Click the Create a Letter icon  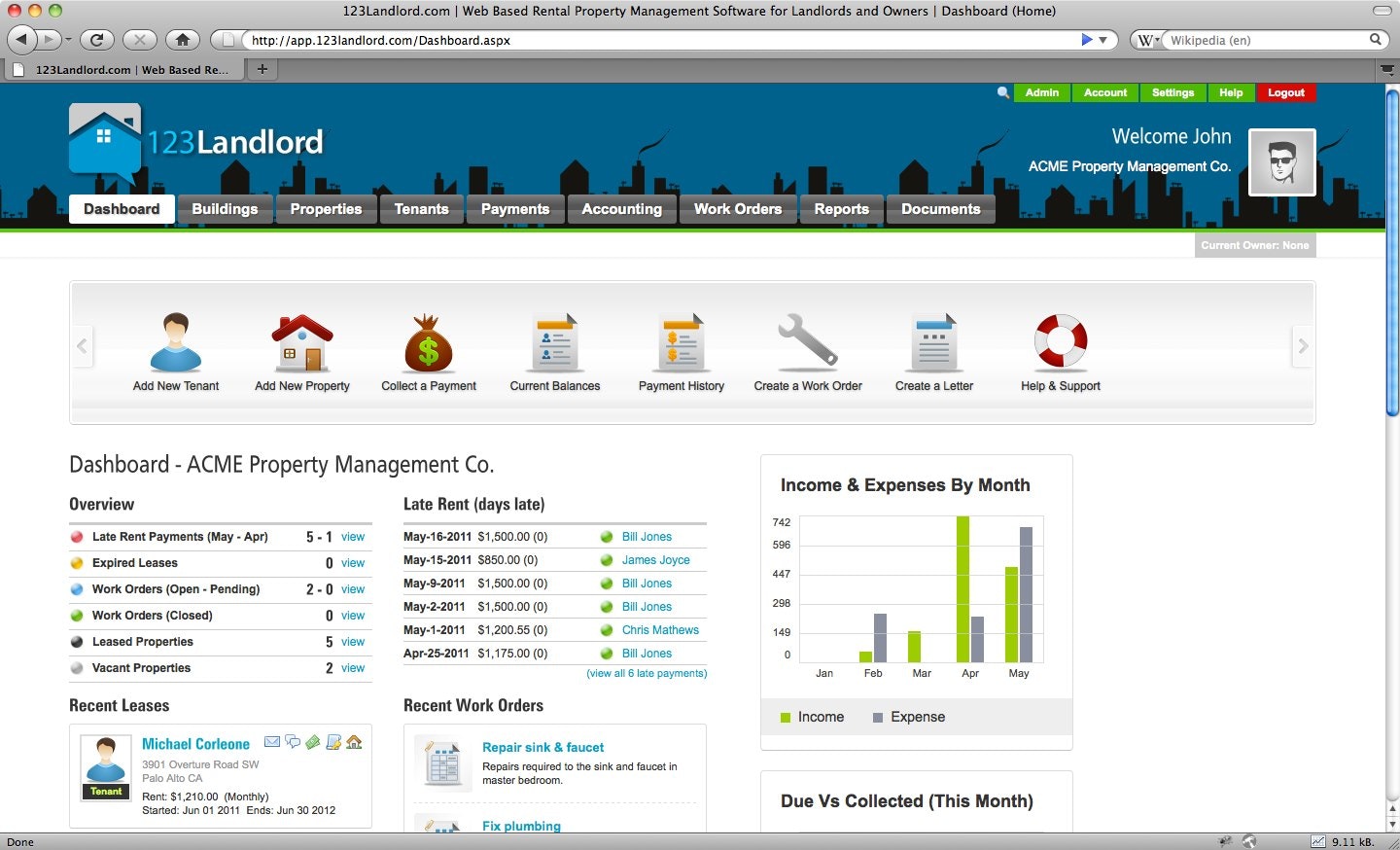click(934, 343)
